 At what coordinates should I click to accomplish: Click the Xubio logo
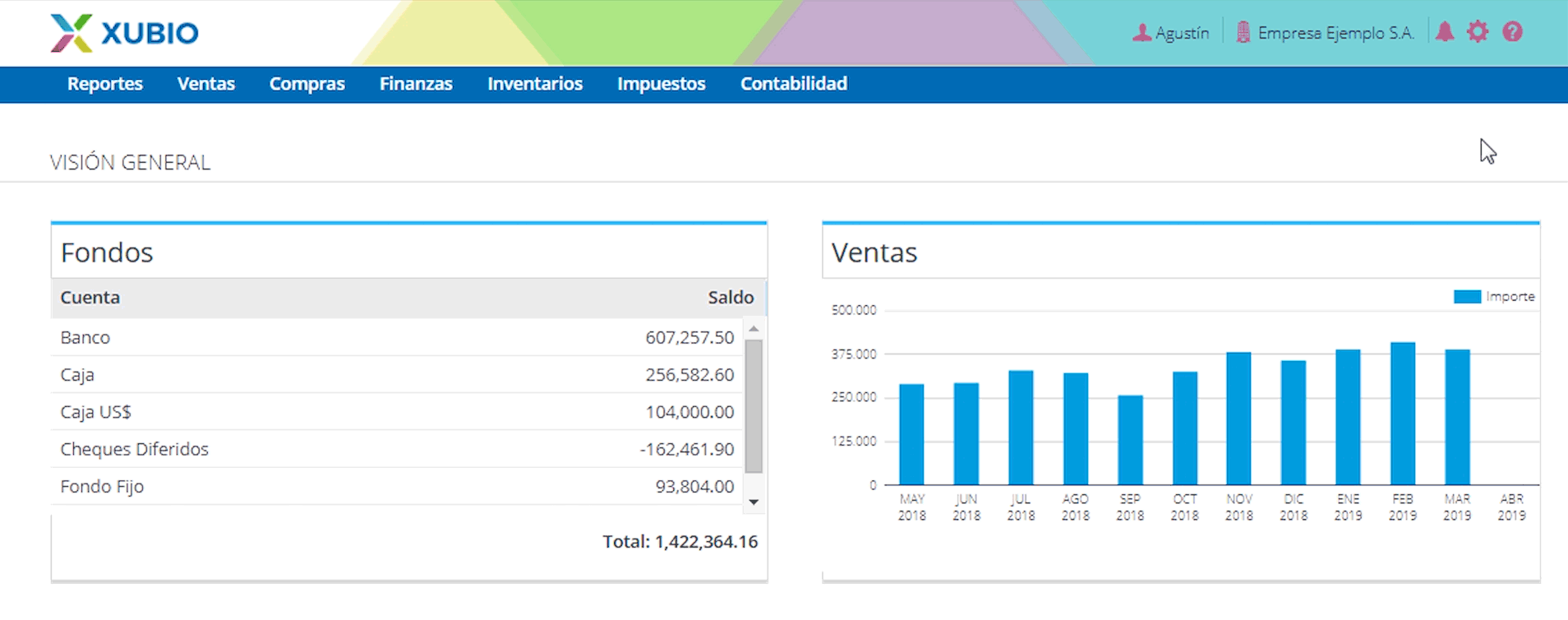click(x=124, y=33)
